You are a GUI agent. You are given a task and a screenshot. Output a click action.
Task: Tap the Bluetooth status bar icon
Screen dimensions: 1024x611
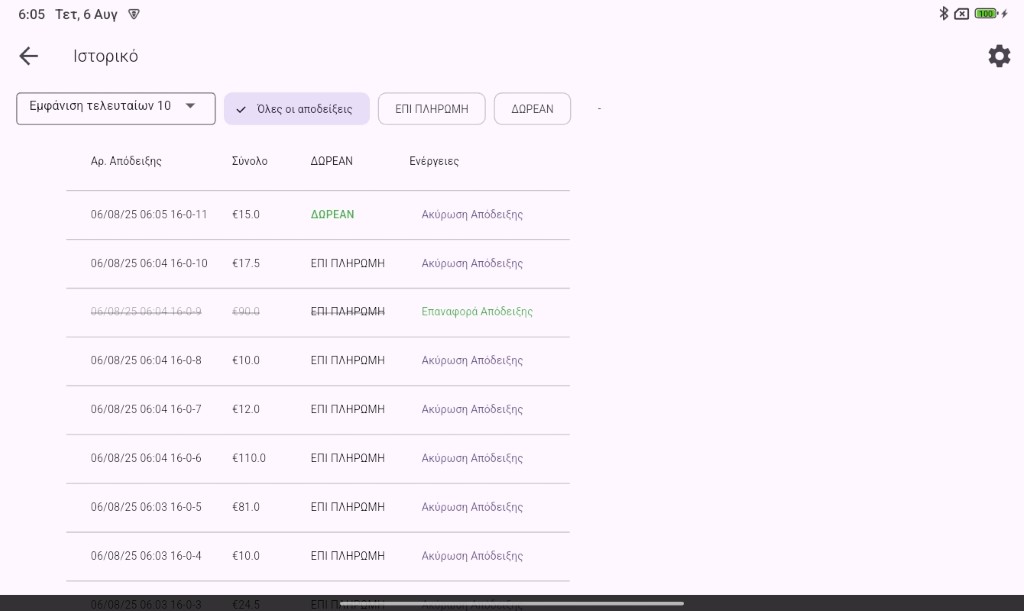[943, 14]
